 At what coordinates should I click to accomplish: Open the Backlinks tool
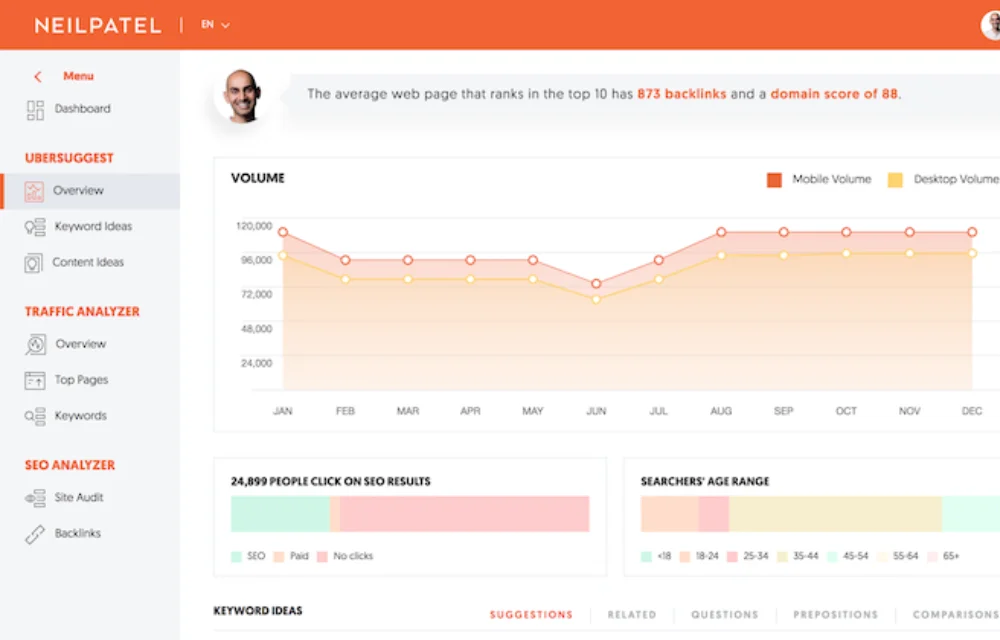[x=77, y=533]
